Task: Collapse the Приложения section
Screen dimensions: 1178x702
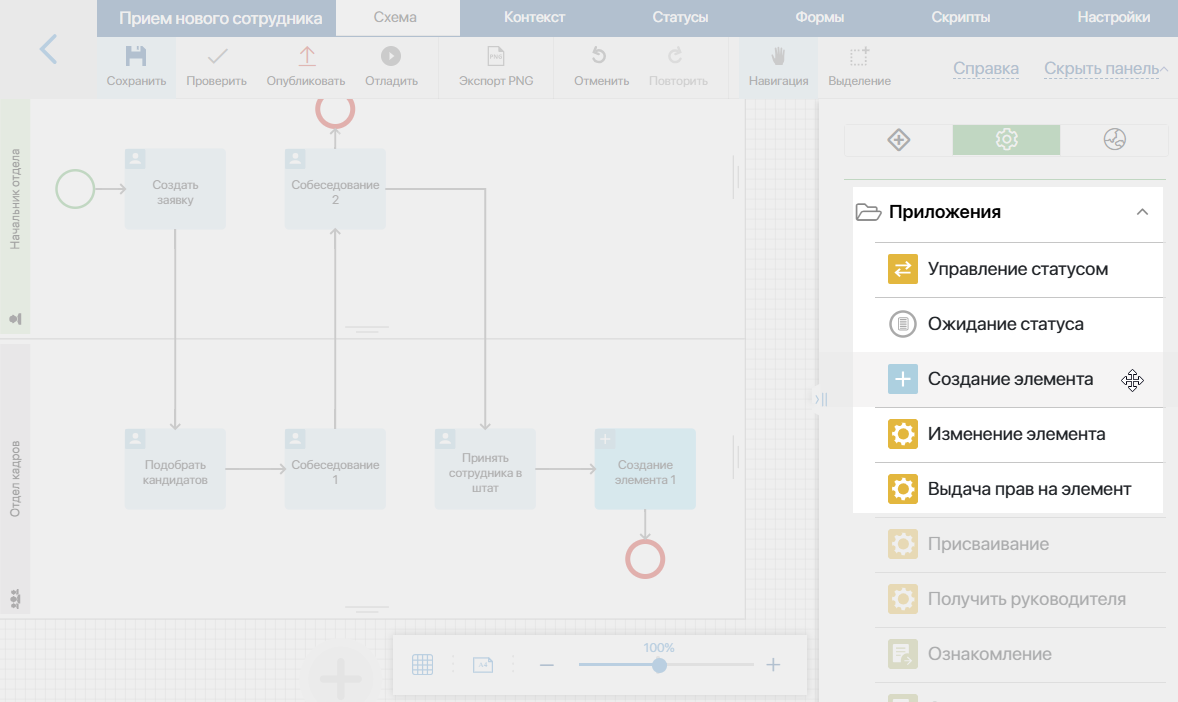Action: coord(1142,212)
